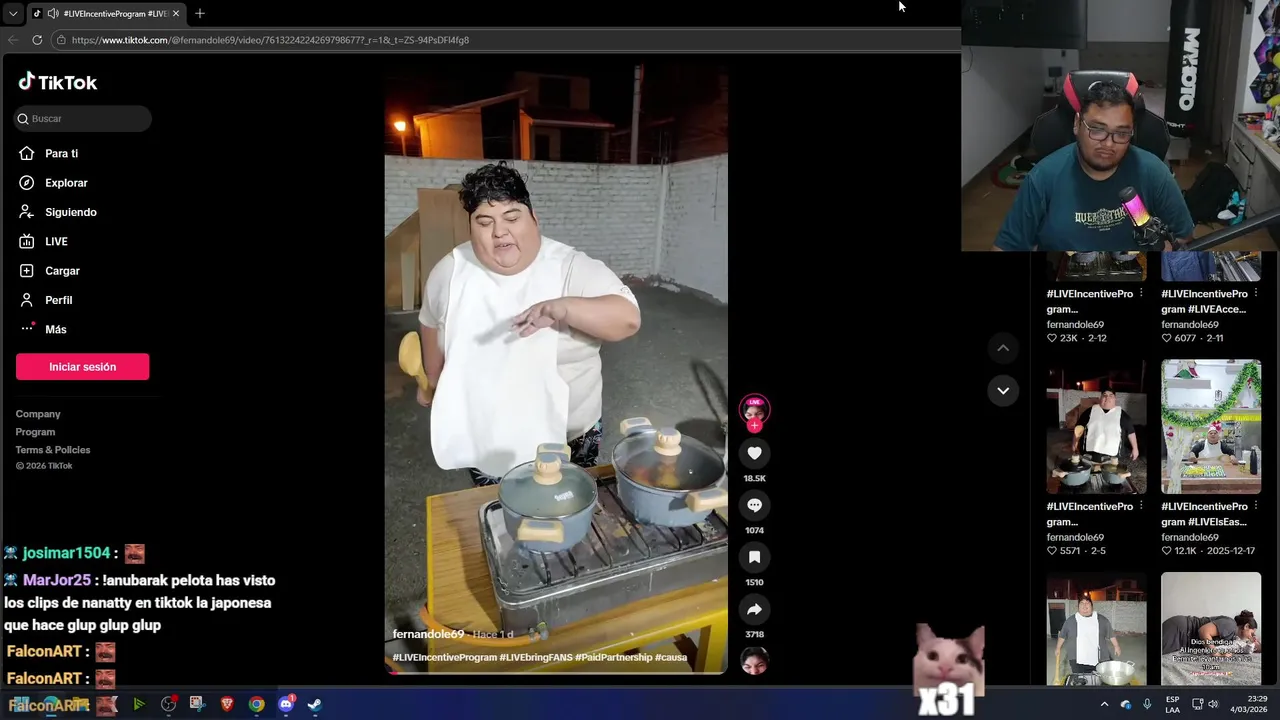Screen dimensions: 1280x720
Task: Expand the Terms & Policies section
Action: click(53, 450)
